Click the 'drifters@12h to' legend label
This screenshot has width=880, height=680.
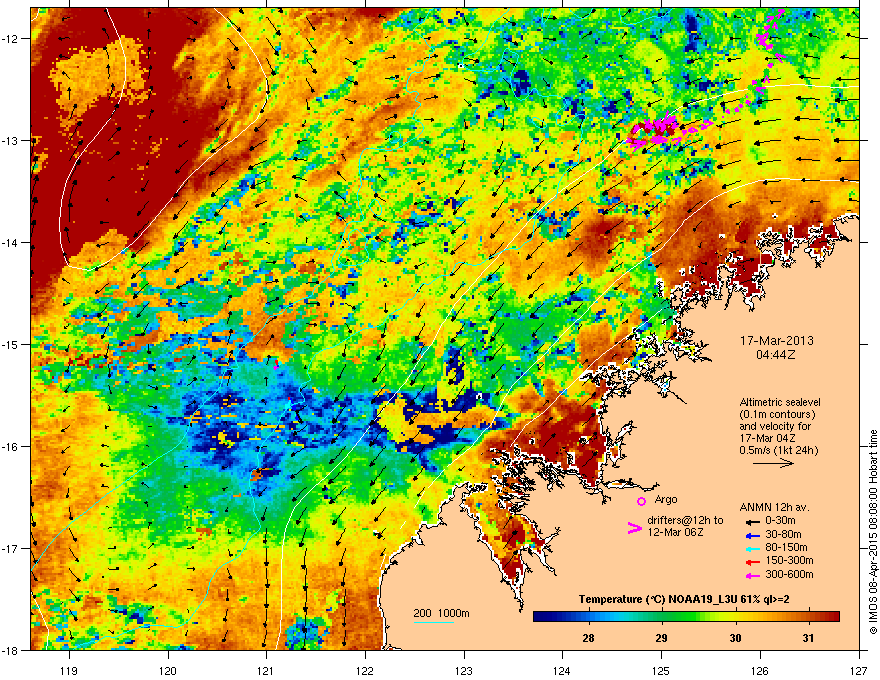point(685,521)
